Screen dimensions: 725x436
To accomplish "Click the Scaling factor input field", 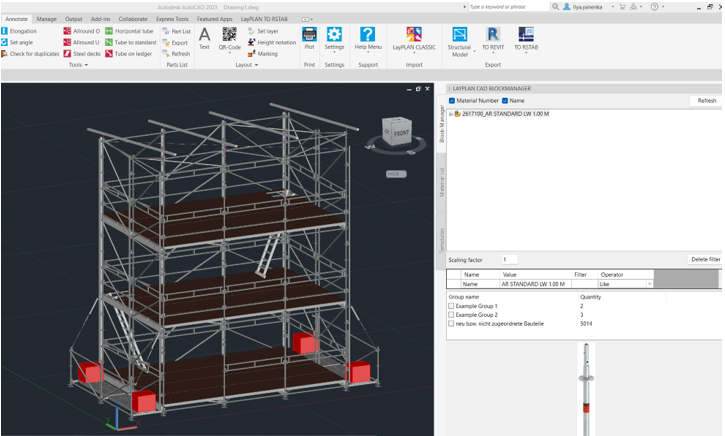I will coord(510,259).
